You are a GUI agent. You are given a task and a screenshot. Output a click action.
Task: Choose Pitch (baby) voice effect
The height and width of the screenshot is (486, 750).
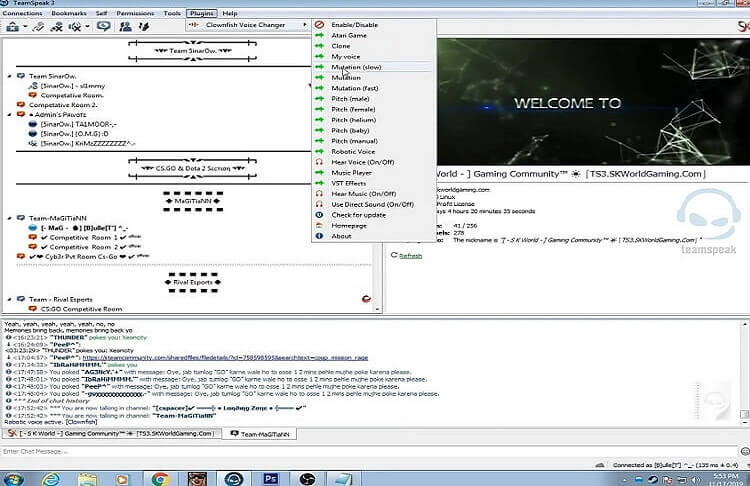[373, 130]
